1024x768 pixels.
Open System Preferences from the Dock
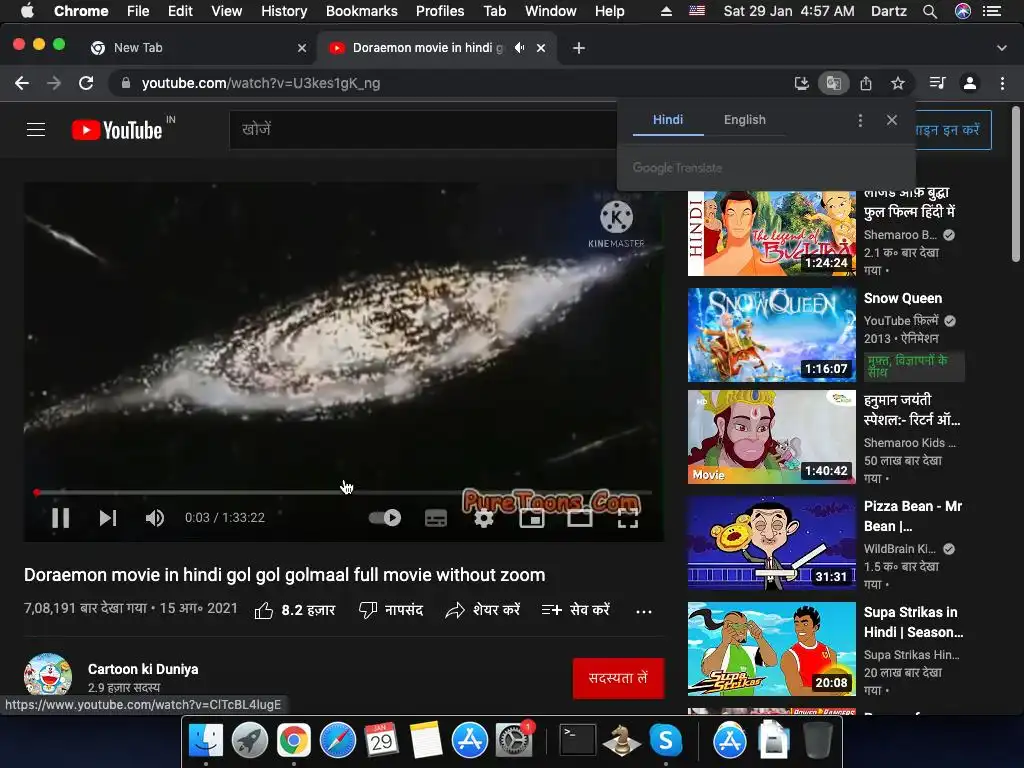pyautogui.click(x=514, y=740)
